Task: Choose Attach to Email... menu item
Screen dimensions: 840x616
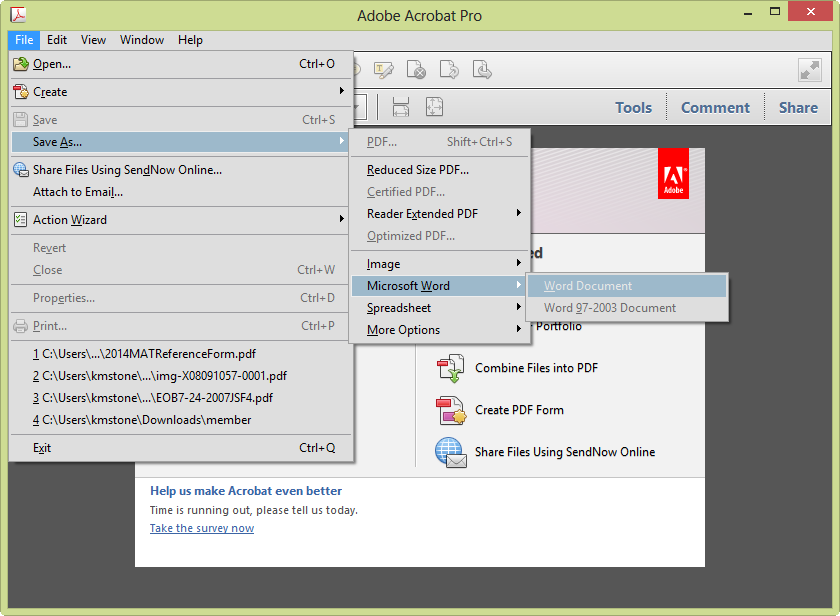Action: tap(181, 192)
